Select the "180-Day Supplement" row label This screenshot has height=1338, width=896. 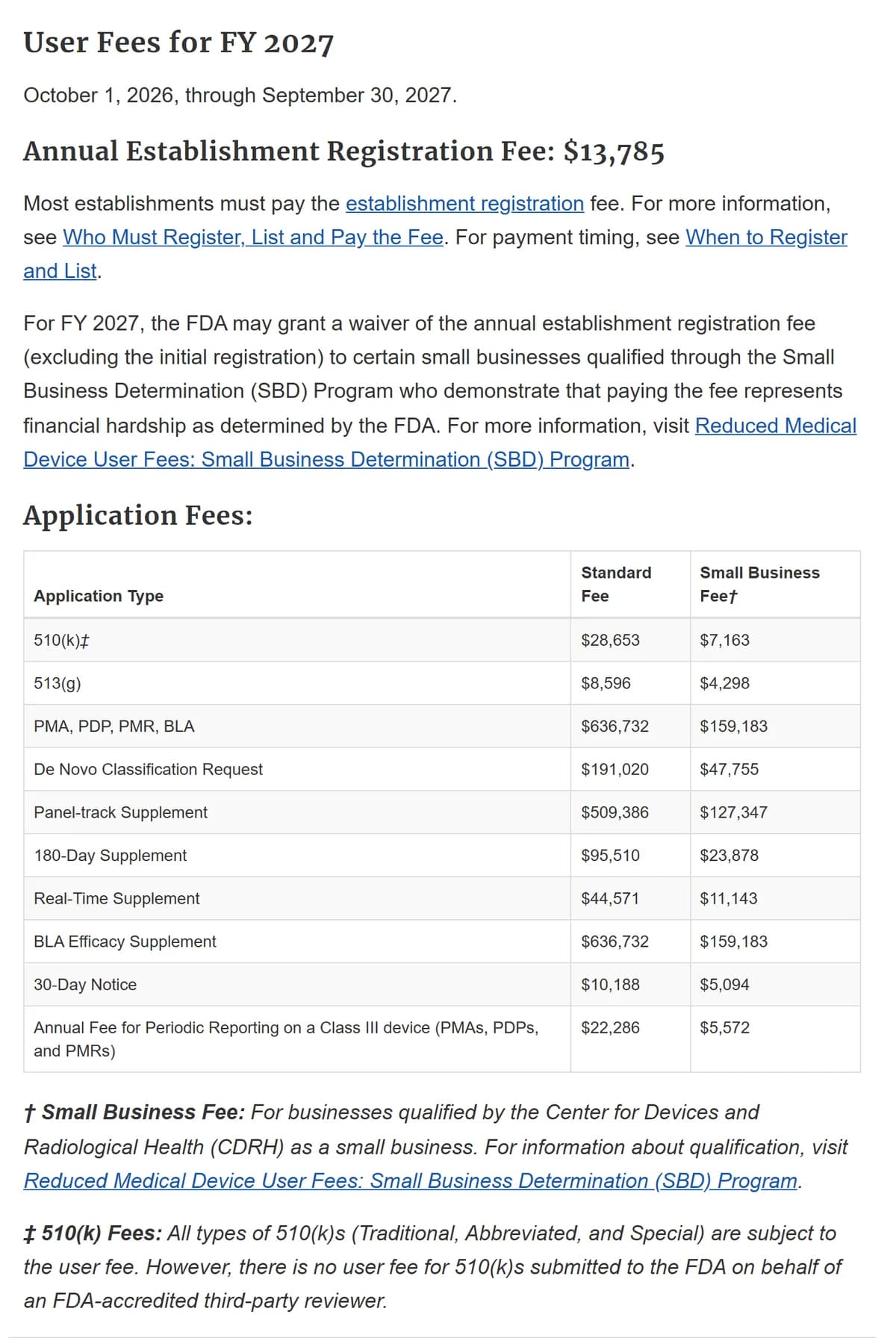[x=111, y=856]
